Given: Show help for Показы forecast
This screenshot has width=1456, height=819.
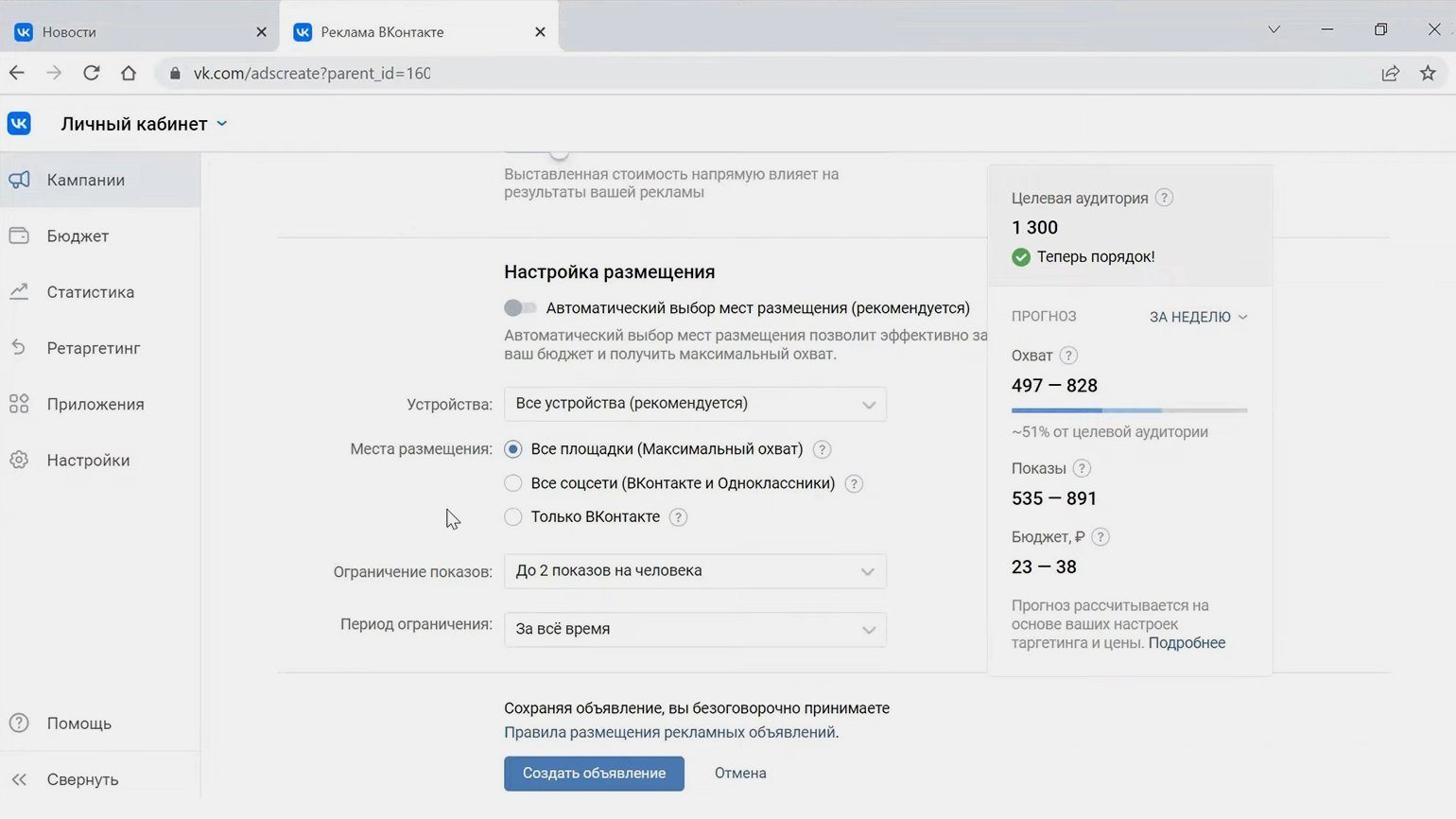Looking at the screenshot, I should click(1083, 468).
